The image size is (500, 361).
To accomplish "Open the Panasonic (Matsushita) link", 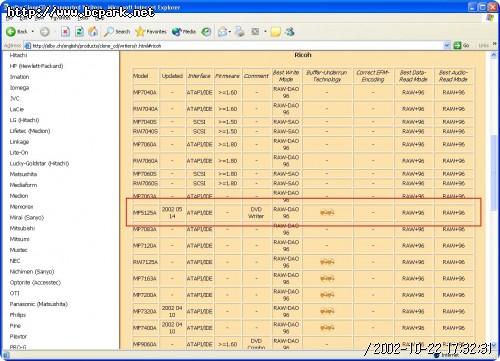I will [x=39, y=304].
